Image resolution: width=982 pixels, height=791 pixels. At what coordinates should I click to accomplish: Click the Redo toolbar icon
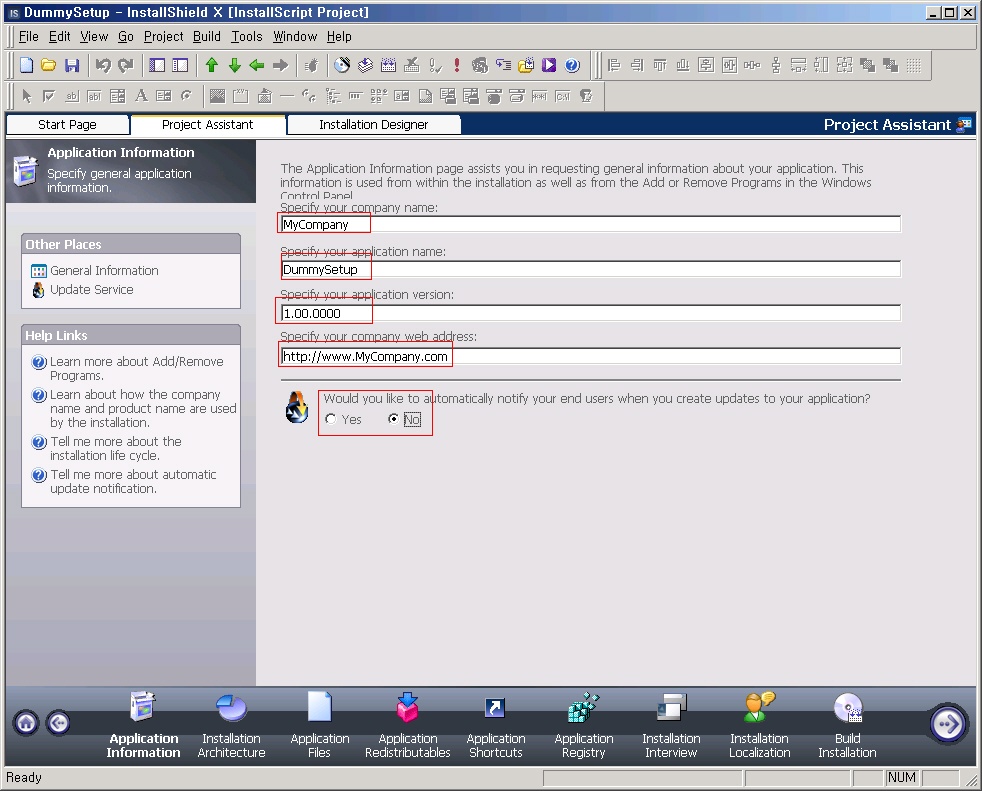pyautogui.click(x=126, y=65)
